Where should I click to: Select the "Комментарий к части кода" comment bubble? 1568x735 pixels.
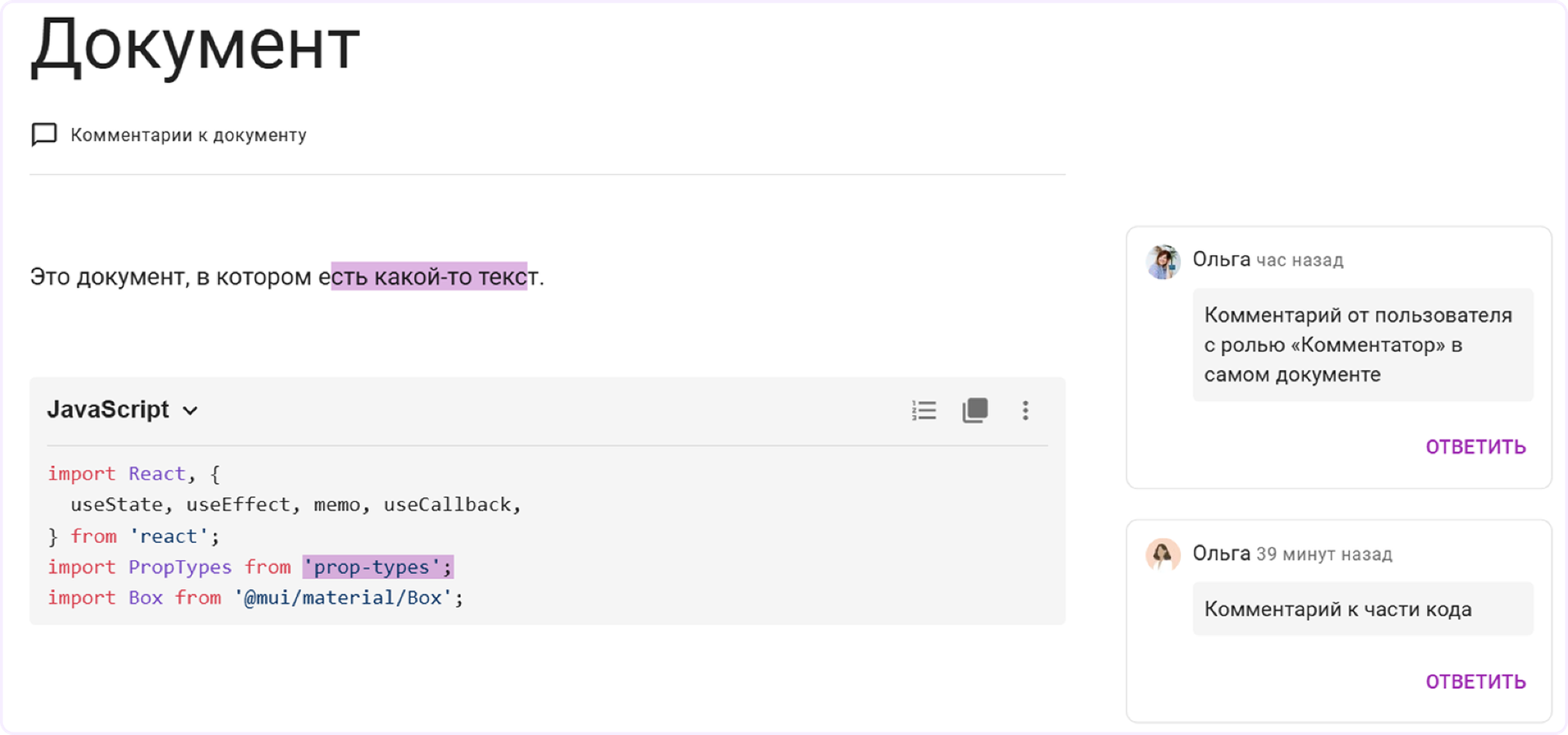pyautogui.click(x=1363, y=609)
